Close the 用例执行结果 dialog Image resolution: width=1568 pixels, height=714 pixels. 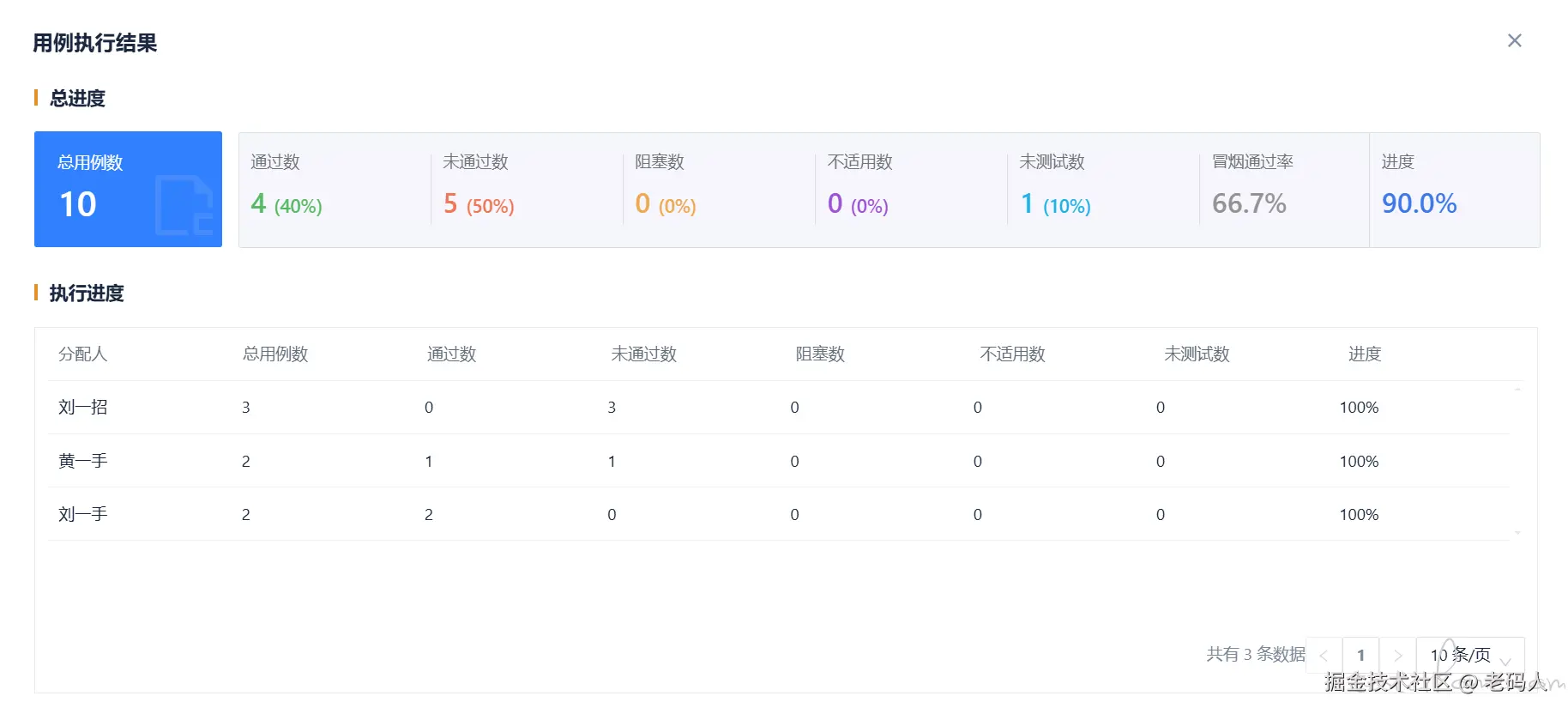click(x=1514, y=40)
